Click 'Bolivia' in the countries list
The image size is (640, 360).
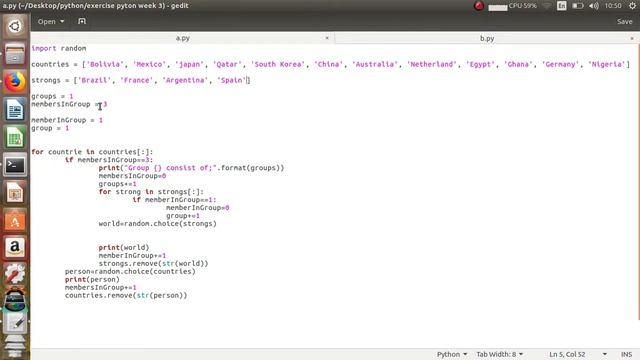point(105,64)
